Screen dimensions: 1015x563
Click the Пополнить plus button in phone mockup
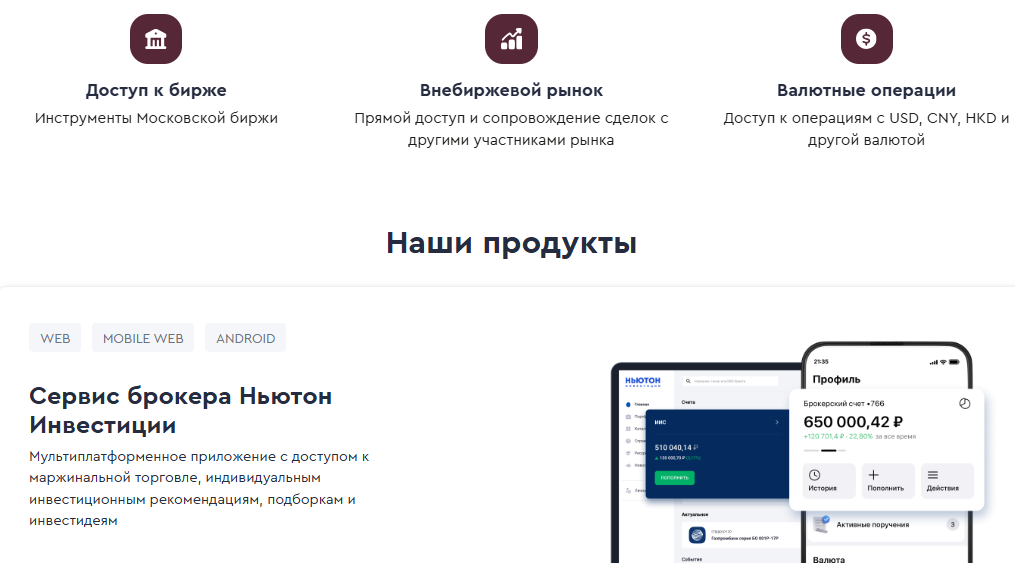[886, 481]
